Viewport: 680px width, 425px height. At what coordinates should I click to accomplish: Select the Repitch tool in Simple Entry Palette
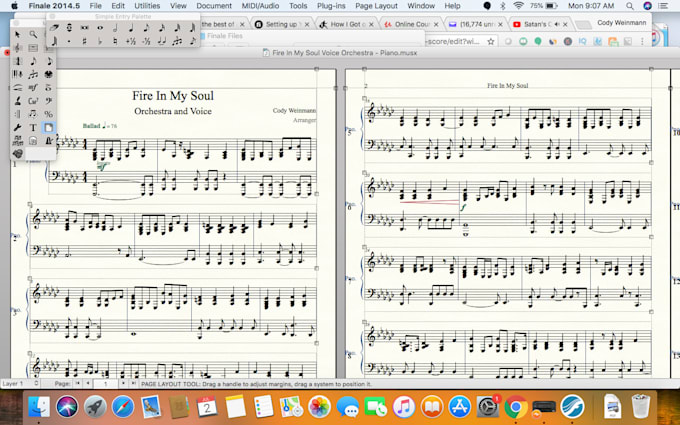(69, 28)
